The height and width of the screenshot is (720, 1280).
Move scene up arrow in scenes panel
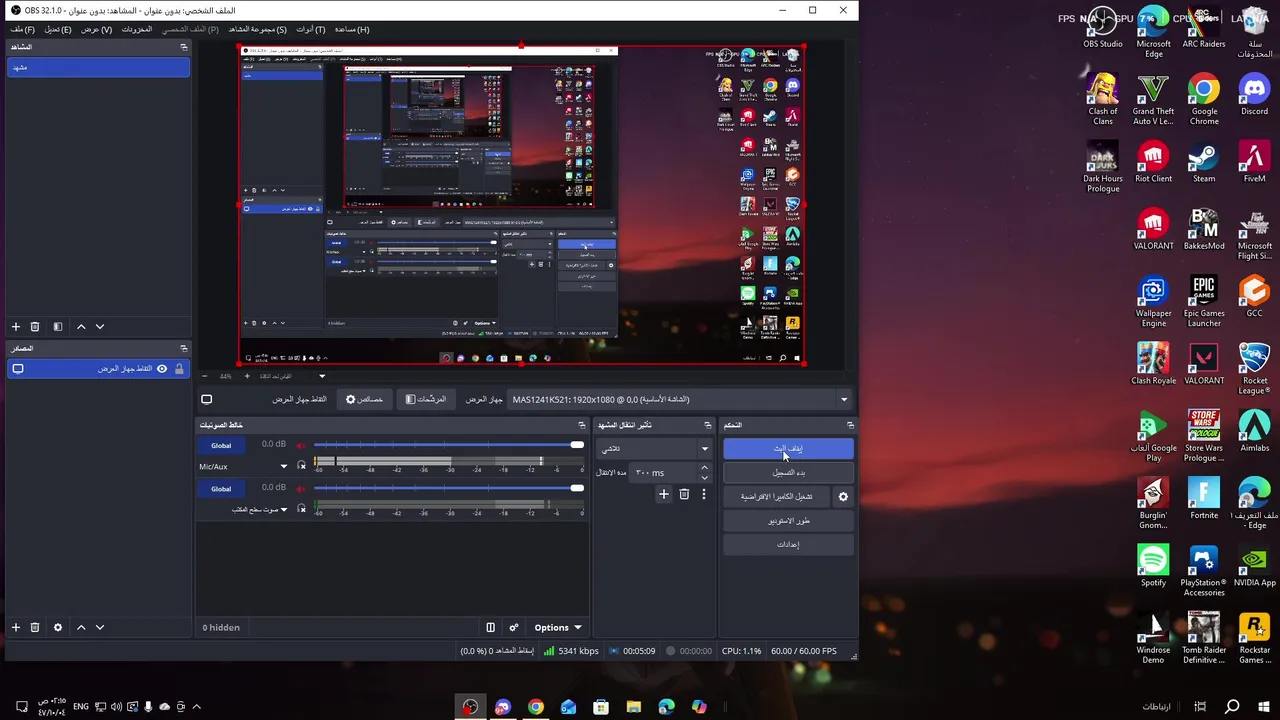coord(81,326)
